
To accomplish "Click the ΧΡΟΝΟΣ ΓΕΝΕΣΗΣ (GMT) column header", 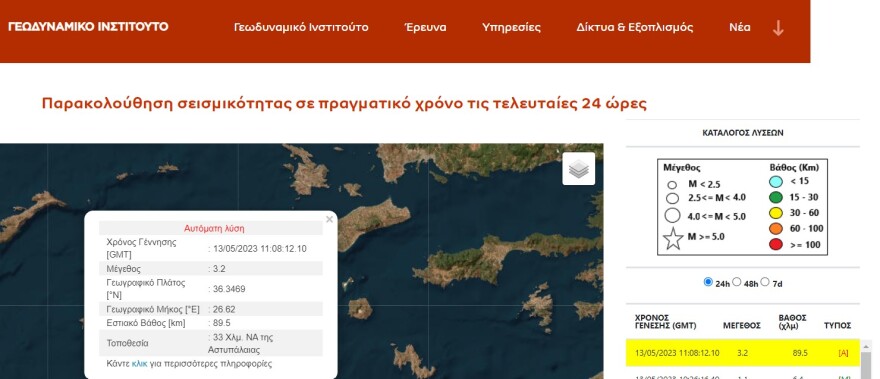I will 666,322.
